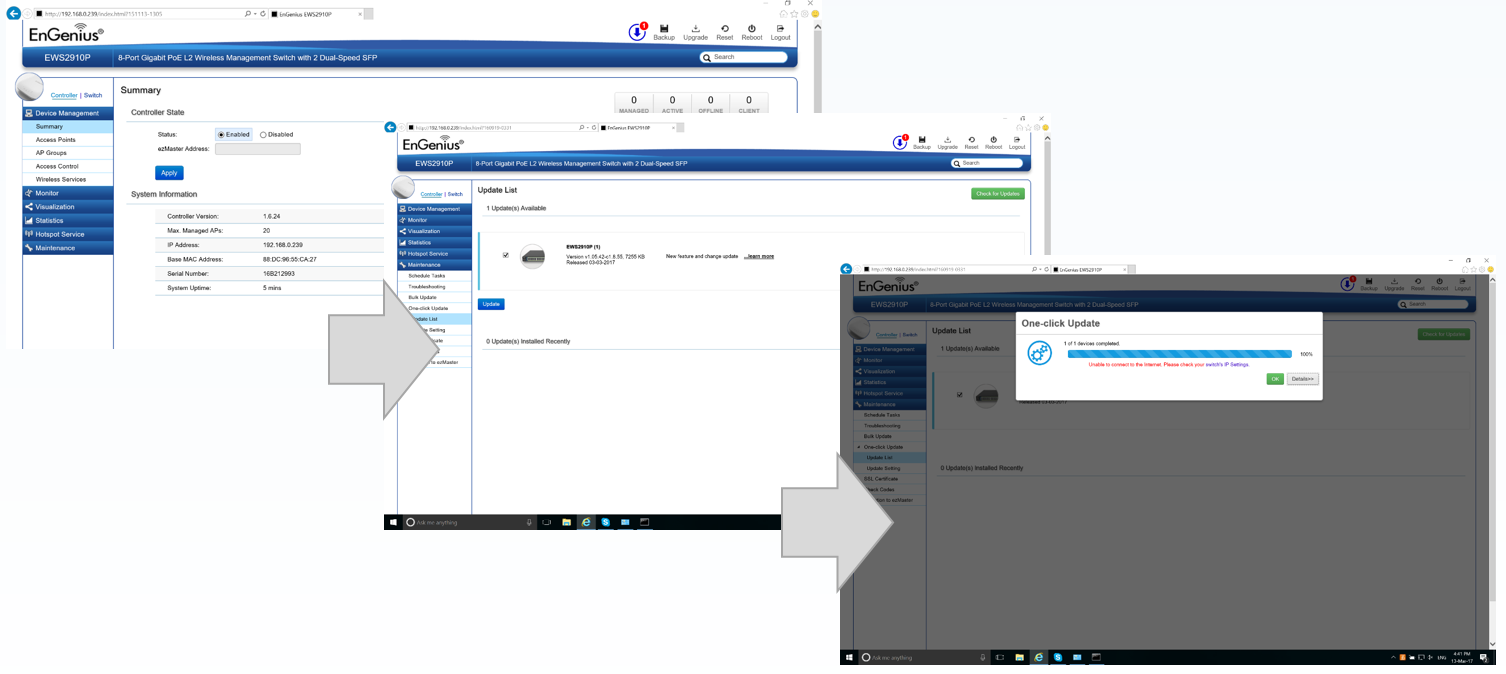Select the Disabled status radio button
This screenshot has width=1506, height=674.
[263, 134]
